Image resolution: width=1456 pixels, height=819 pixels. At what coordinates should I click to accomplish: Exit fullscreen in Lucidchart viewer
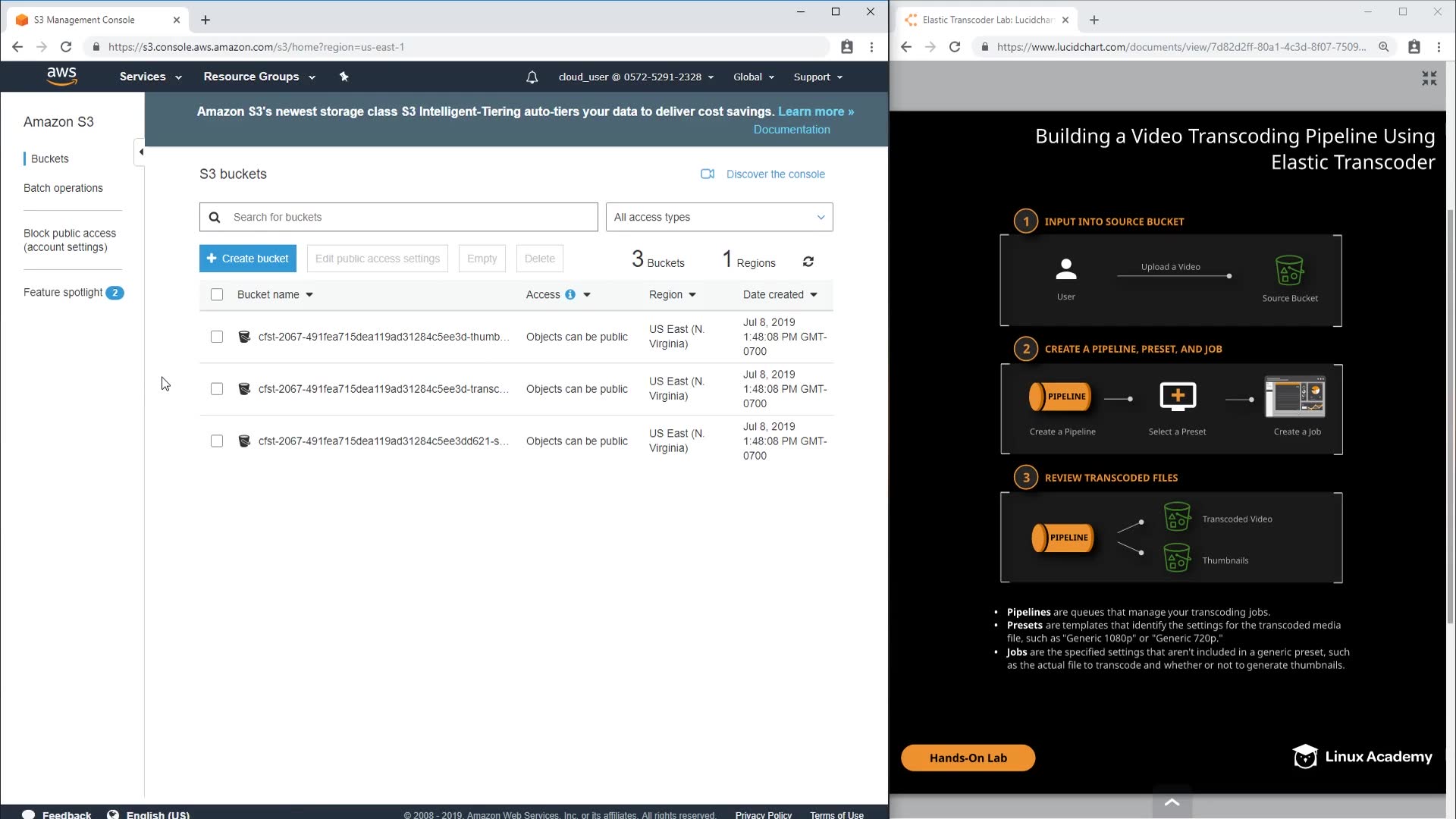point(1429,78)
